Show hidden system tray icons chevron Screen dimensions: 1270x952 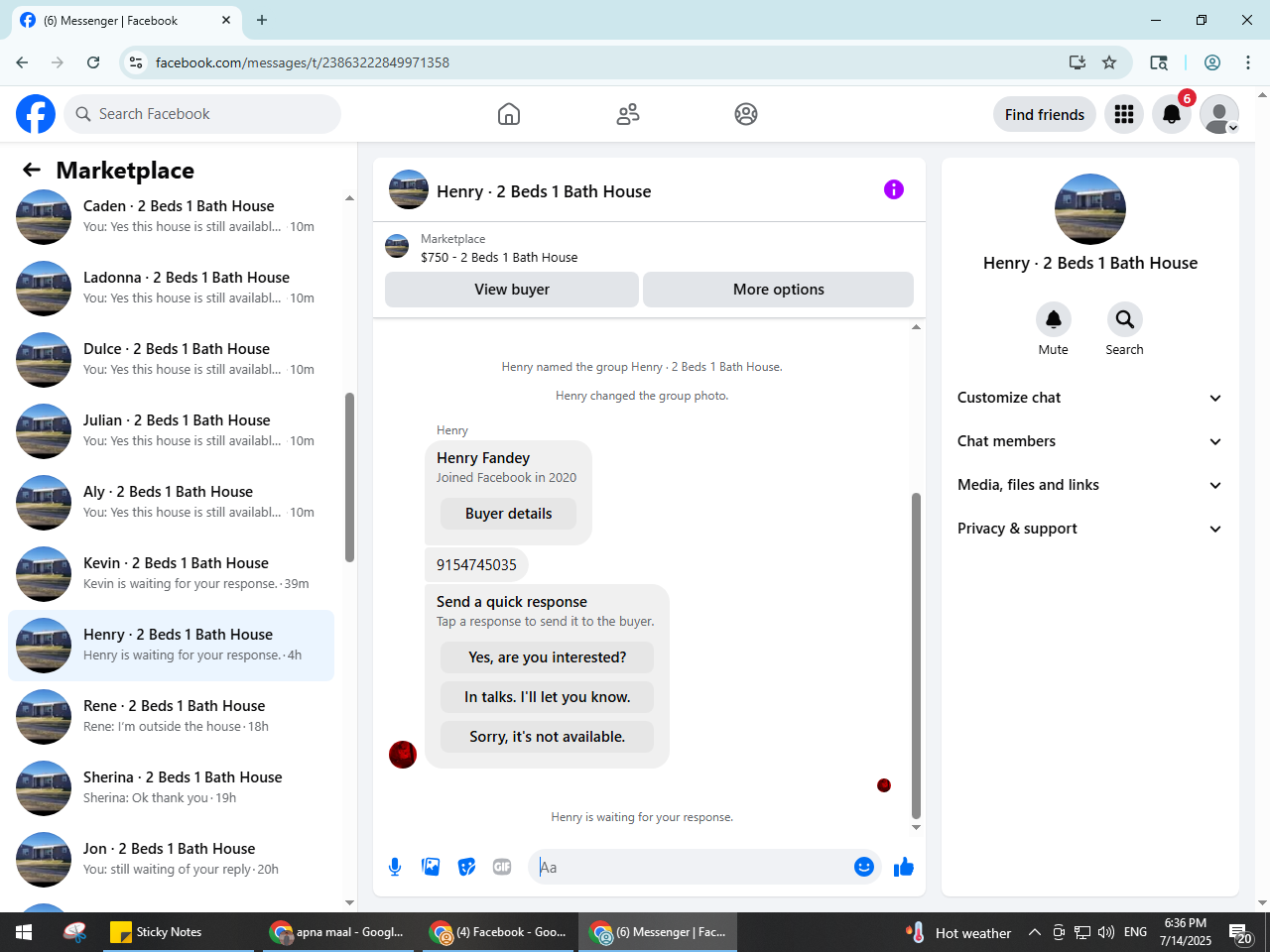[1034, 932]
